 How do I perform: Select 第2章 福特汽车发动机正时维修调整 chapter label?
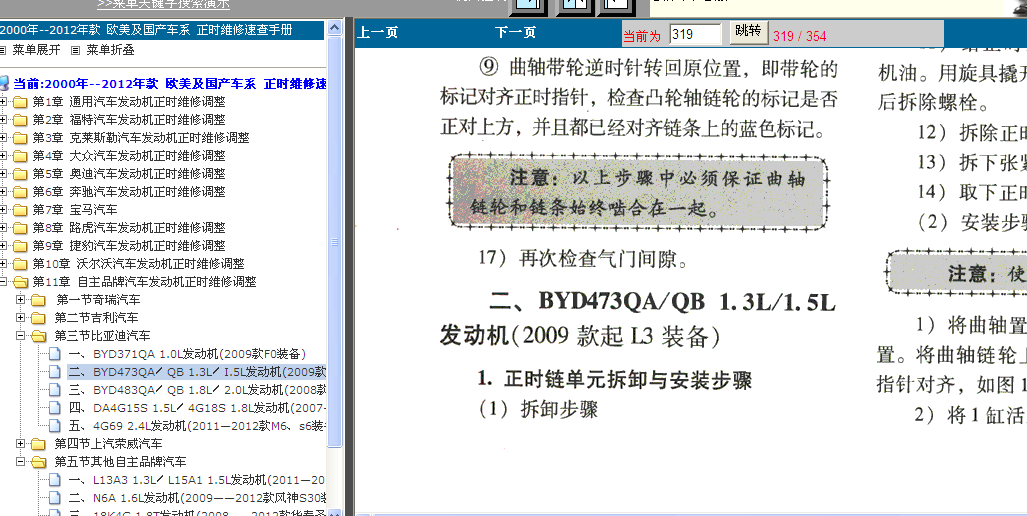pos(128,120)
